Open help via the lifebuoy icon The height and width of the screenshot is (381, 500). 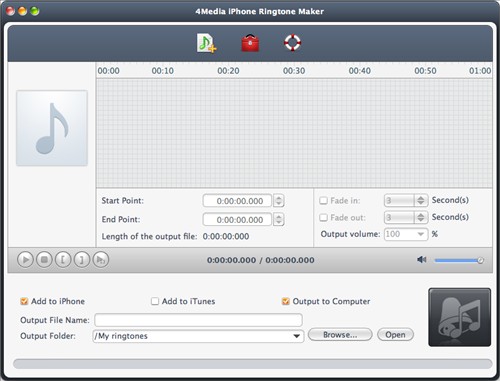(x=292, y=43)
